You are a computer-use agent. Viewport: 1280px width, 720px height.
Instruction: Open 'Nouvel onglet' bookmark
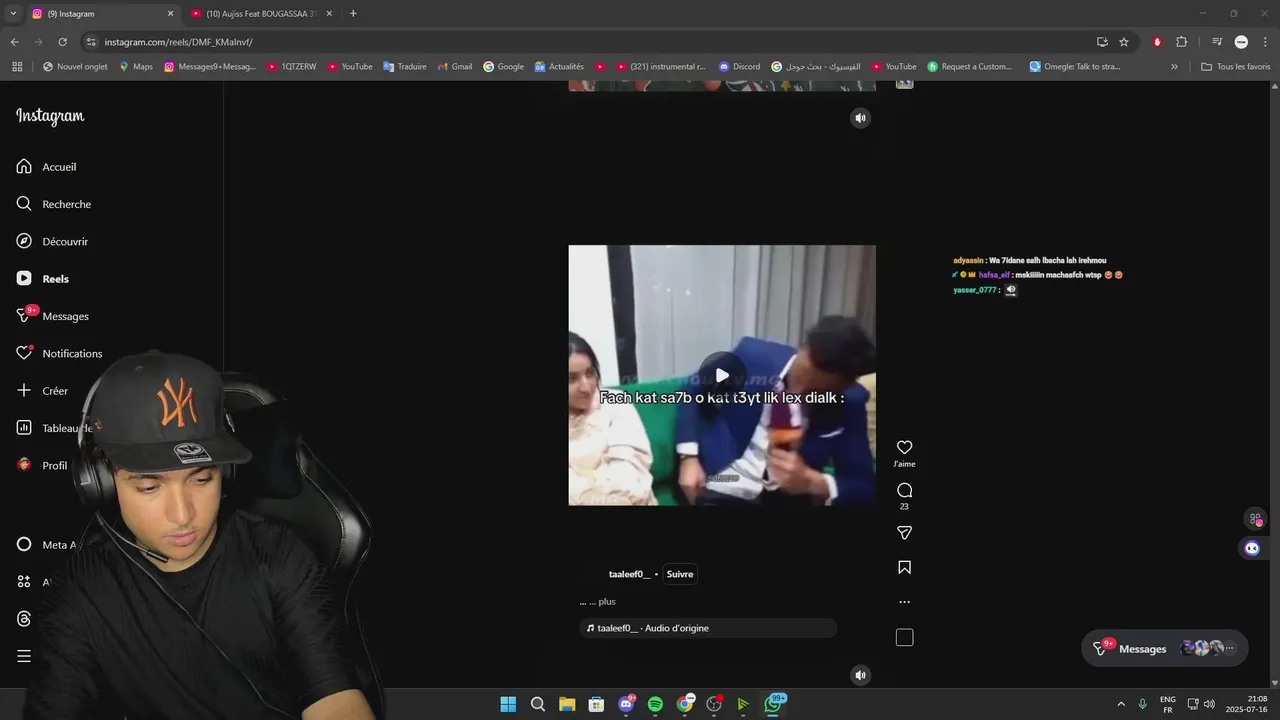click(75, 67)
